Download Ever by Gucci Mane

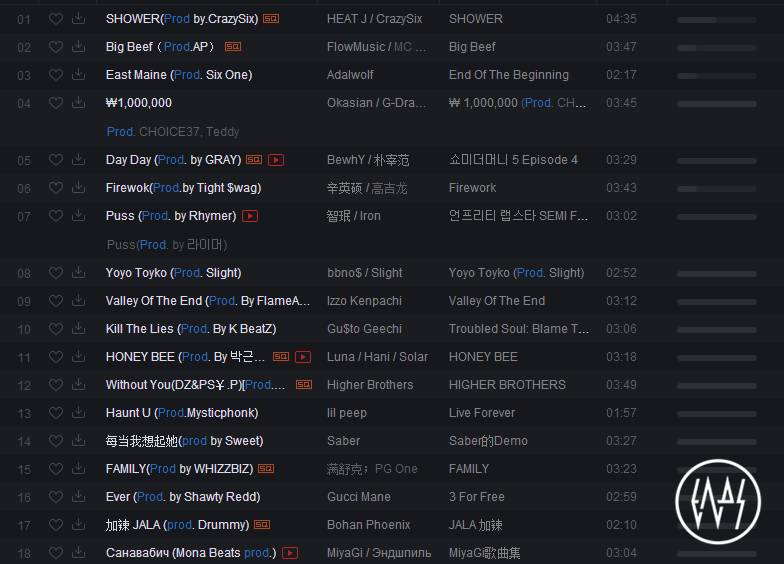coord(78,496)
